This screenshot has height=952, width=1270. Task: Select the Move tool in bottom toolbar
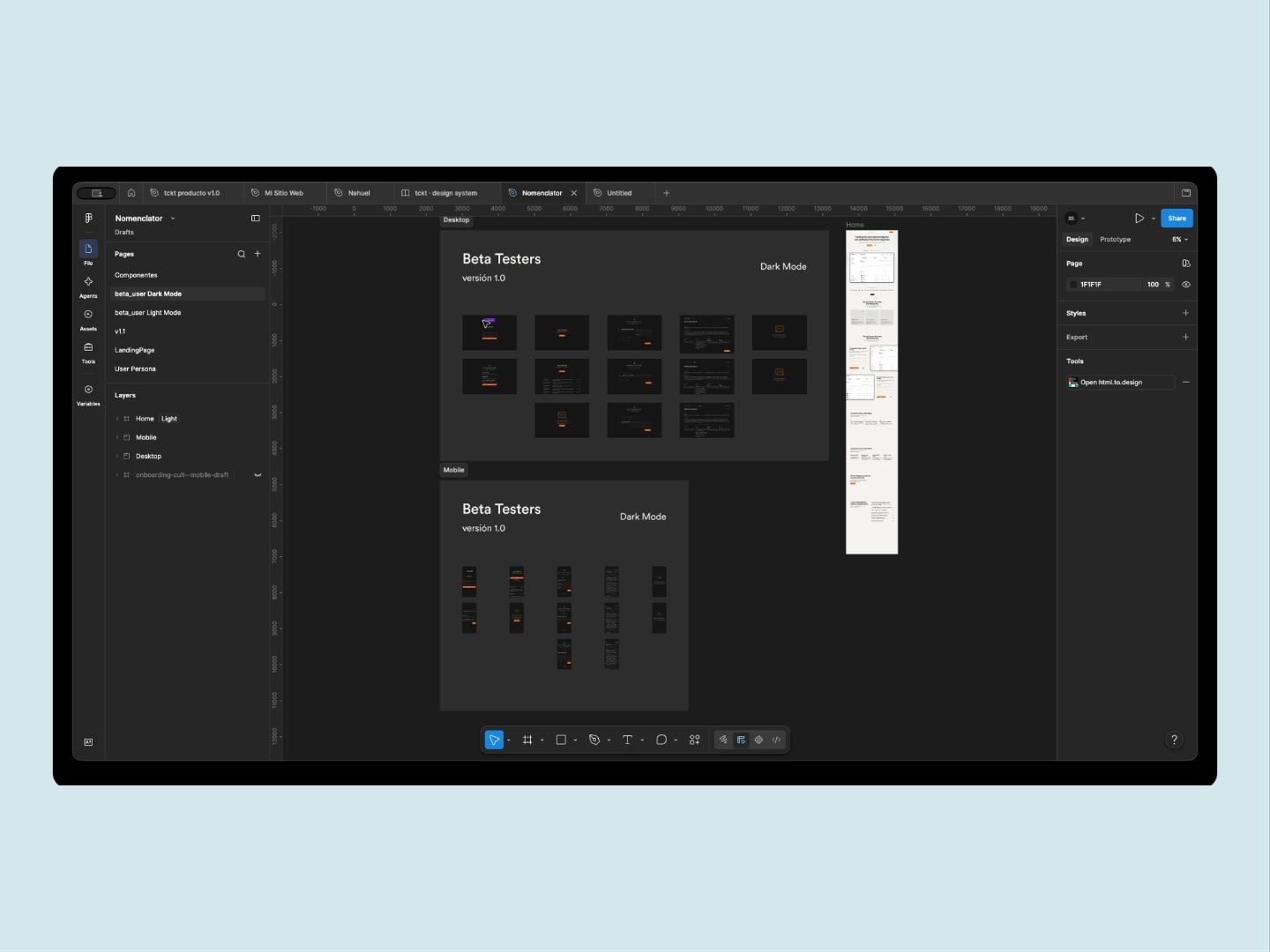494,740
